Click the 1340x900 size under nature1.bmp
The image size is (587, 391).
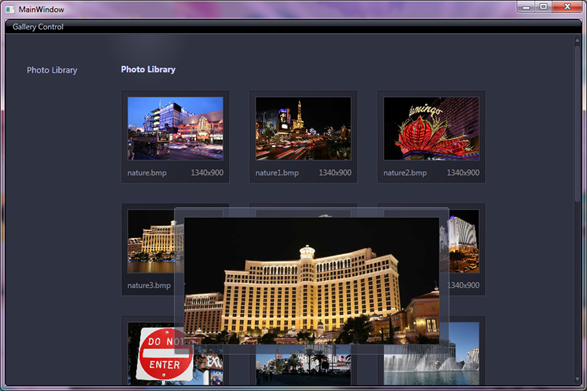click(x=335, y=173)
